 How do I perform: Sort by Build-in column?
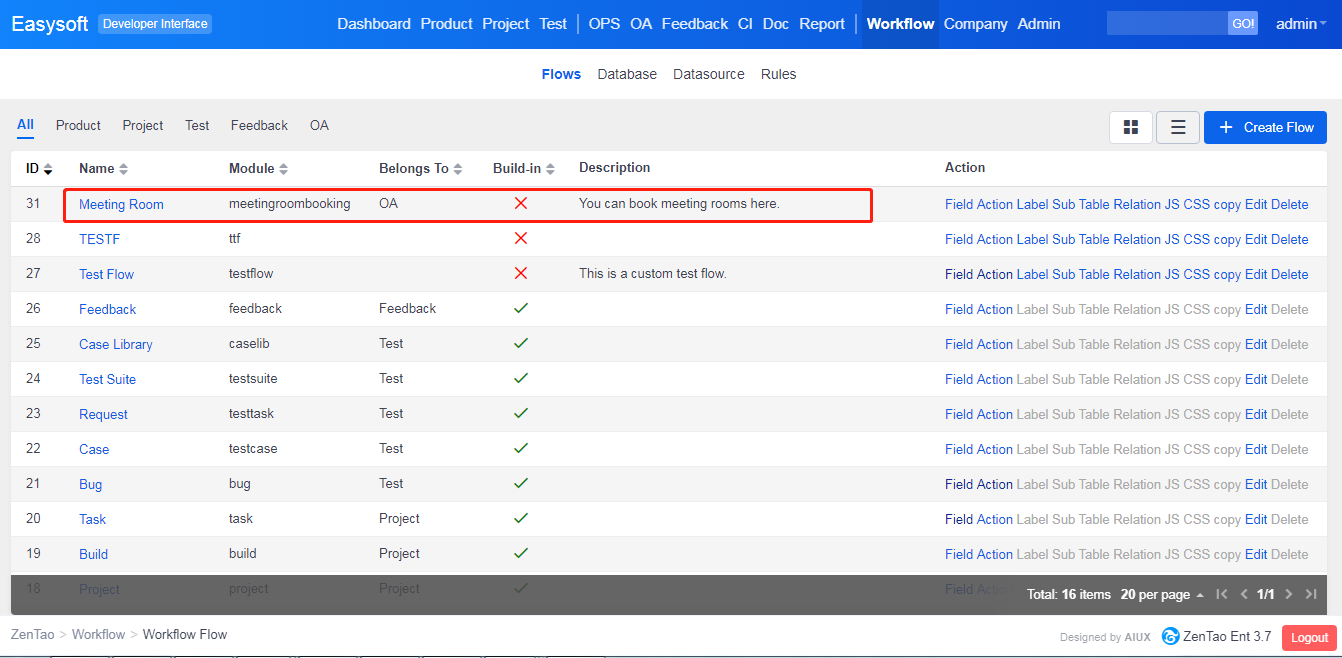[x=523, y=169]
